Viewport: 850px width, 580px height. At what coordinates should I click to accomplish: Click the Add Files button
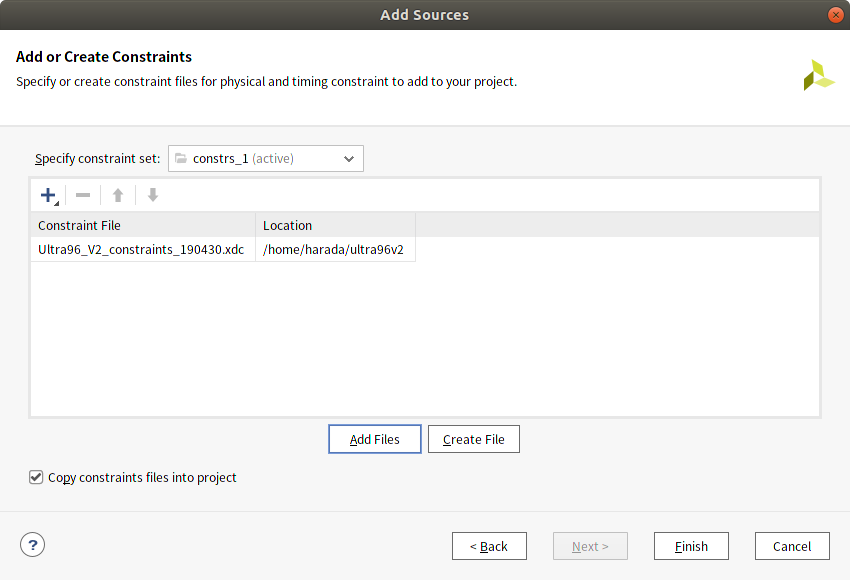[375, 439]
